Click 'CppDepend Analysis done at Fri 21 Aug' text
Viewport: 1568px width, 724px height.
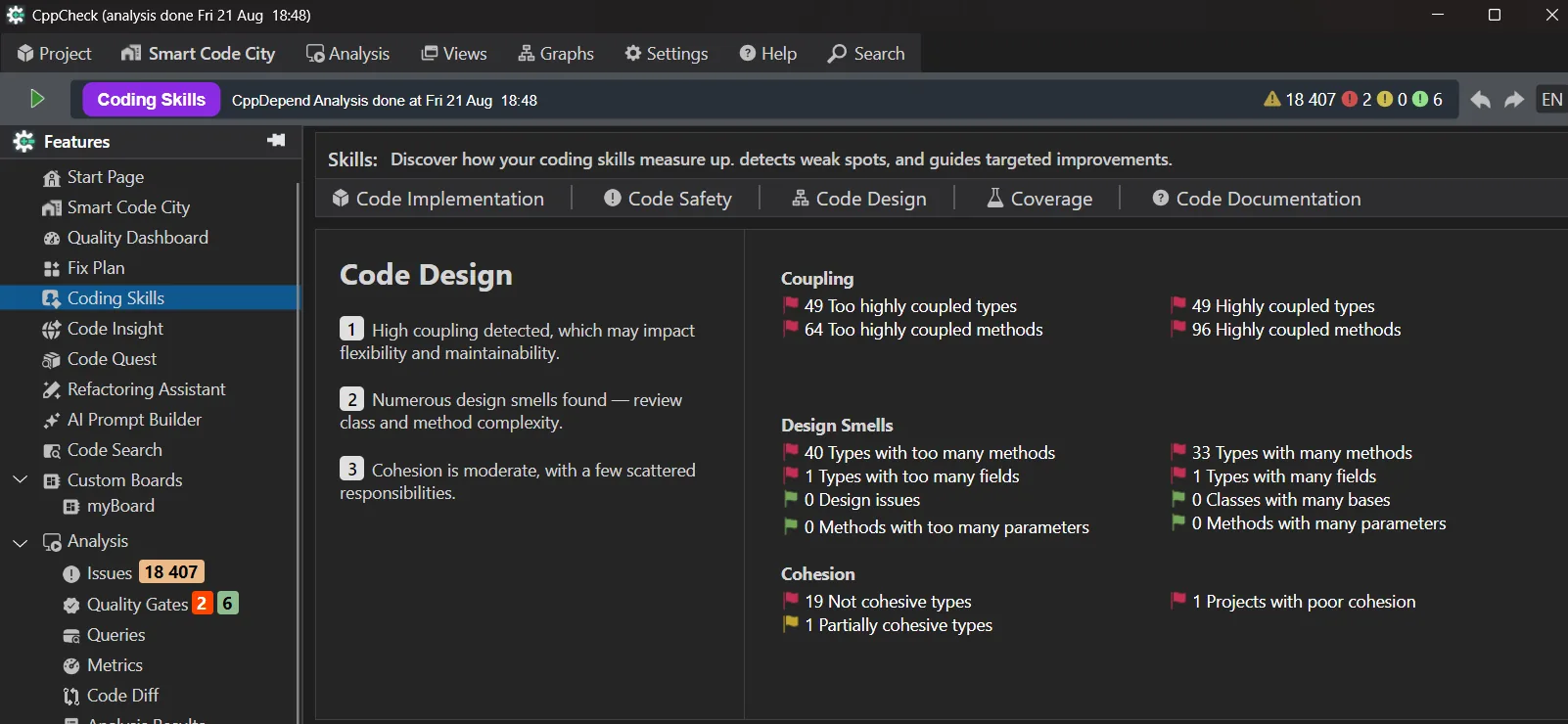pyautogui.click(x=362, y=100)
